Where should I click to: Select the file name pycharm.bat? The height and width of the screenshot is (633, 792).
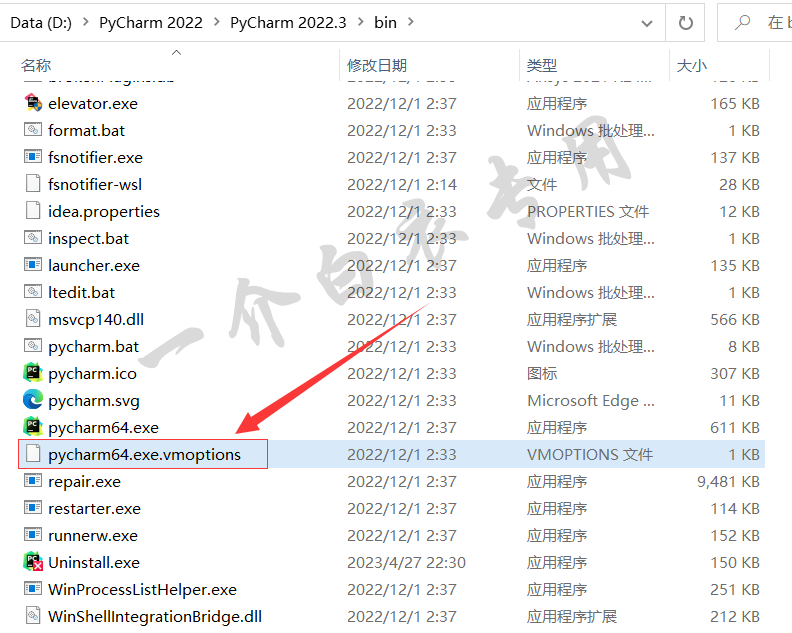tap(93, 347)
